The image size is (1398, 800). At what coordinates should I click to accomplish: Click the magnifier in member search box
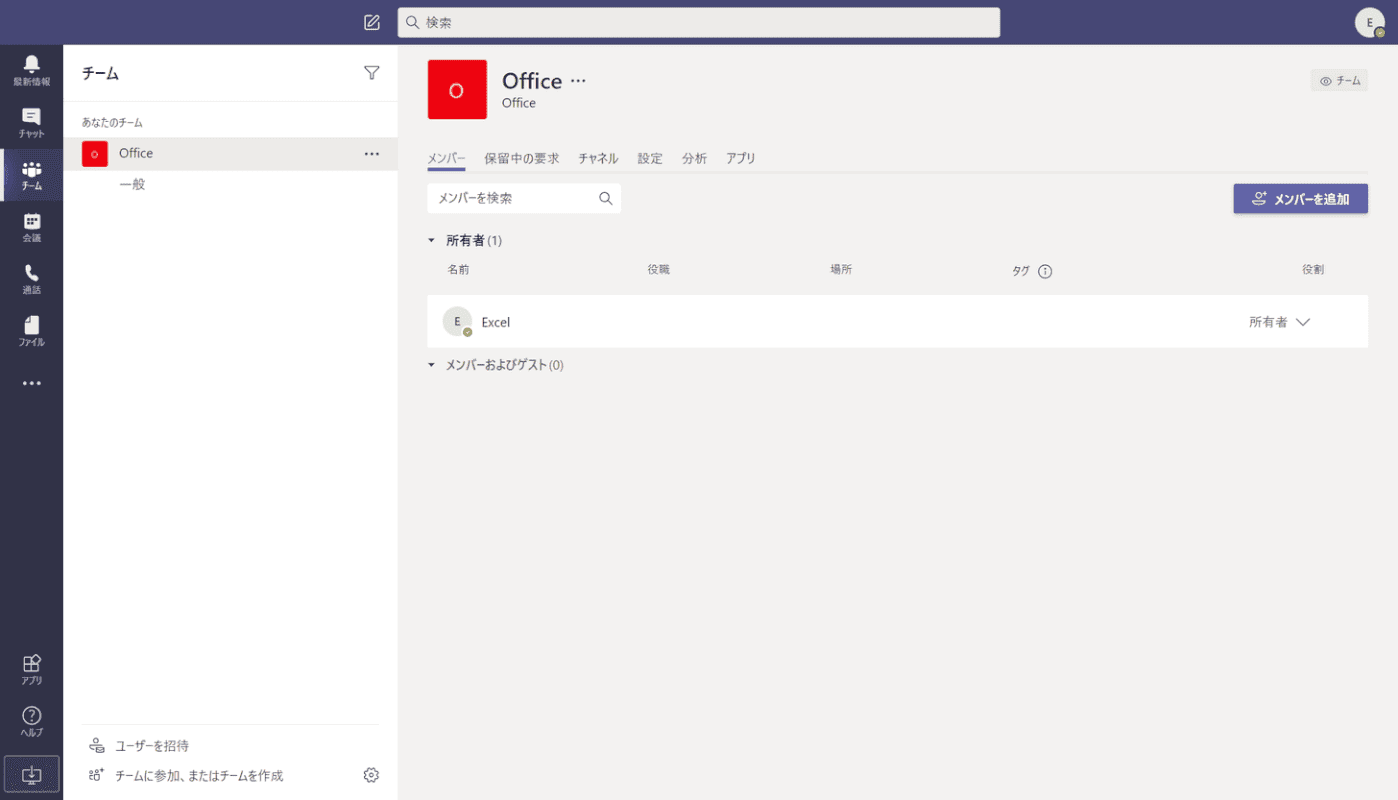click(605, 198)
